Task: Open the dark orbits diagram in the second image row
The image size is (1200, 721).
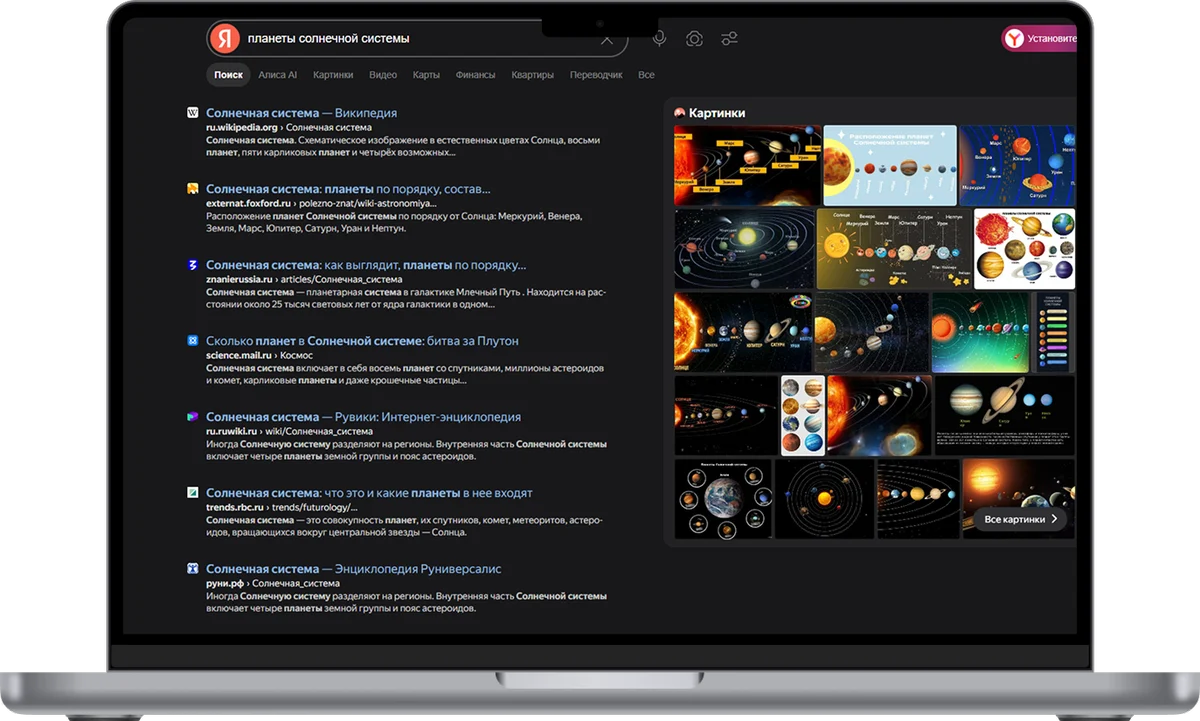Action: (x=744, y=248)
